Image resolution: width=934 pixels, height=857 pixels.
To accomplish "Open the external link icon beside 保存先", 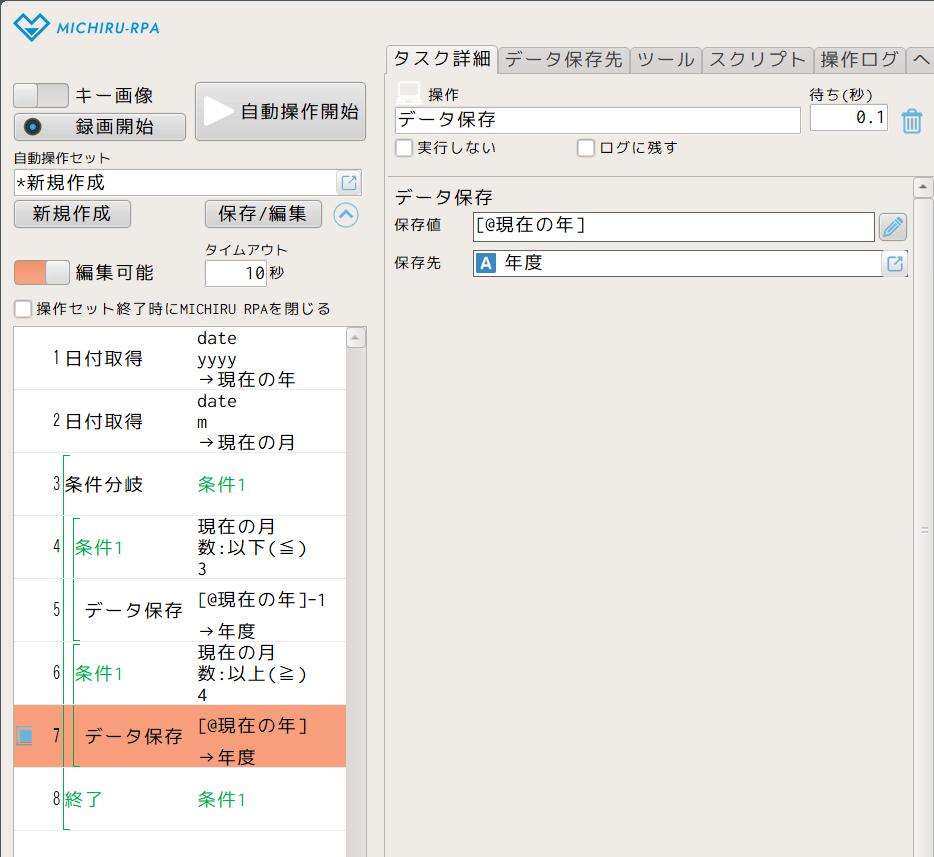I will (x=895, y=264).
